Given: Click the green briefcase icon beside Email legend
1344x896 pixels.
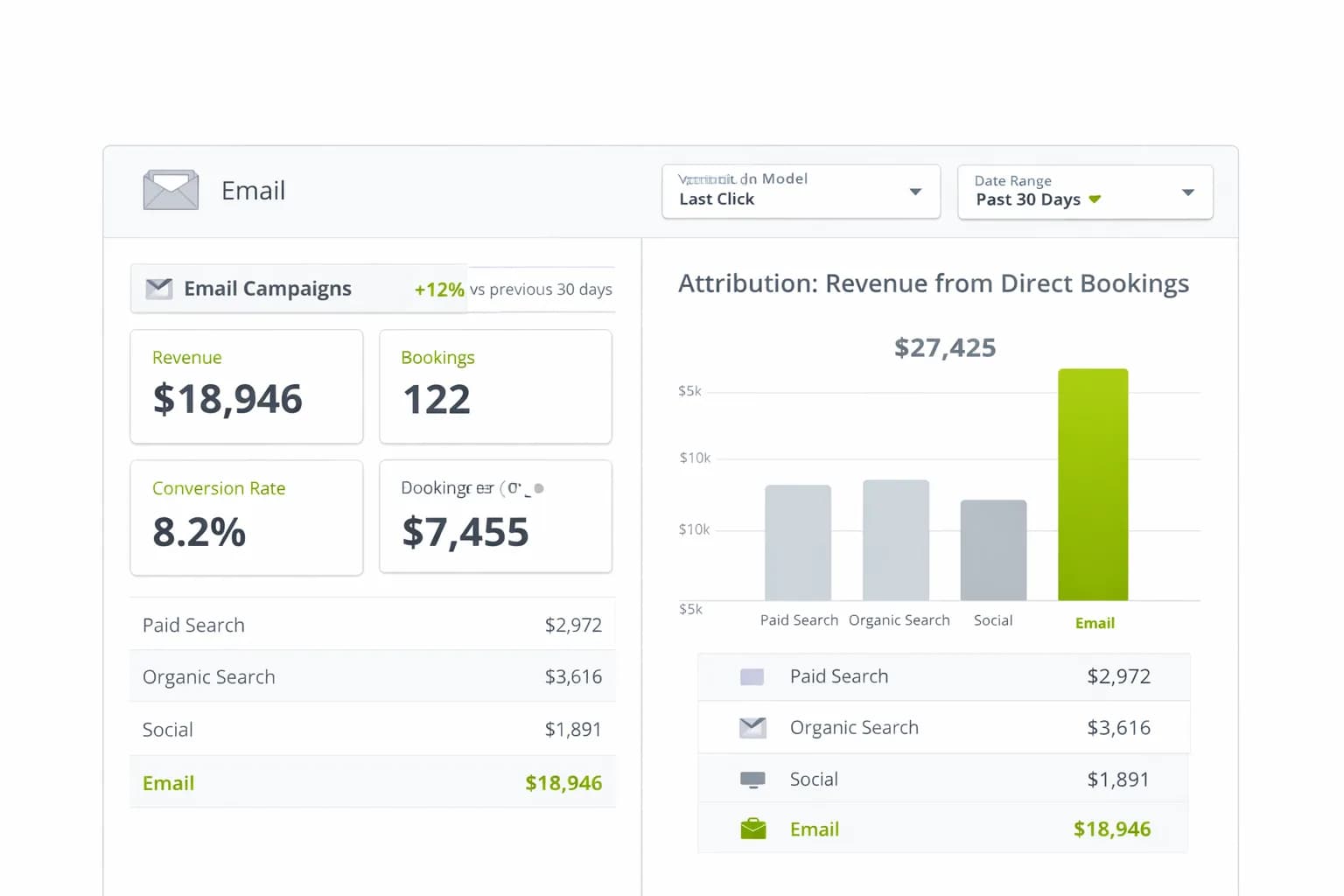Looking at the screenshot, I should (753, 829).
